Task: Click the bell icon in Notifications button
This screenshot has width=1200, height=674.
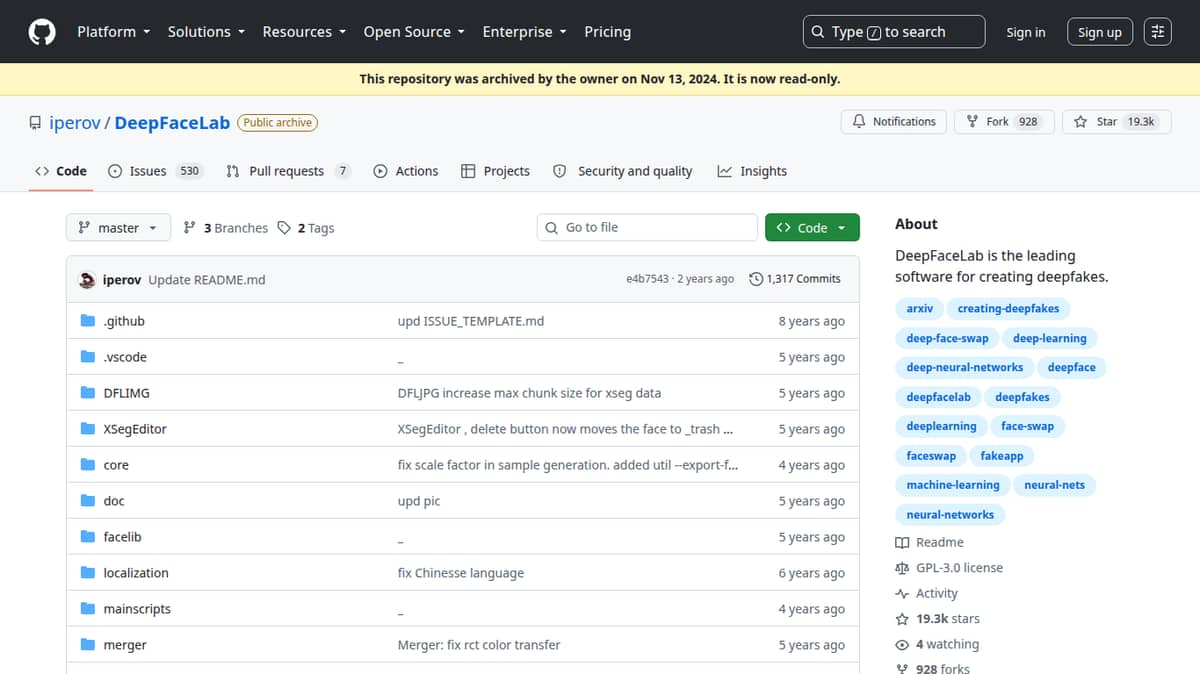Action: pyautogui.click(x=859, y=121)
